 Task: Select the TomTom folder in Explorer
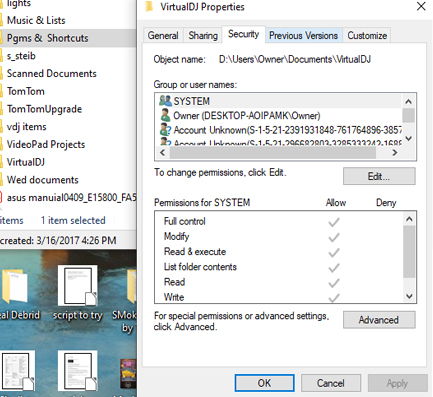(26, 91)
